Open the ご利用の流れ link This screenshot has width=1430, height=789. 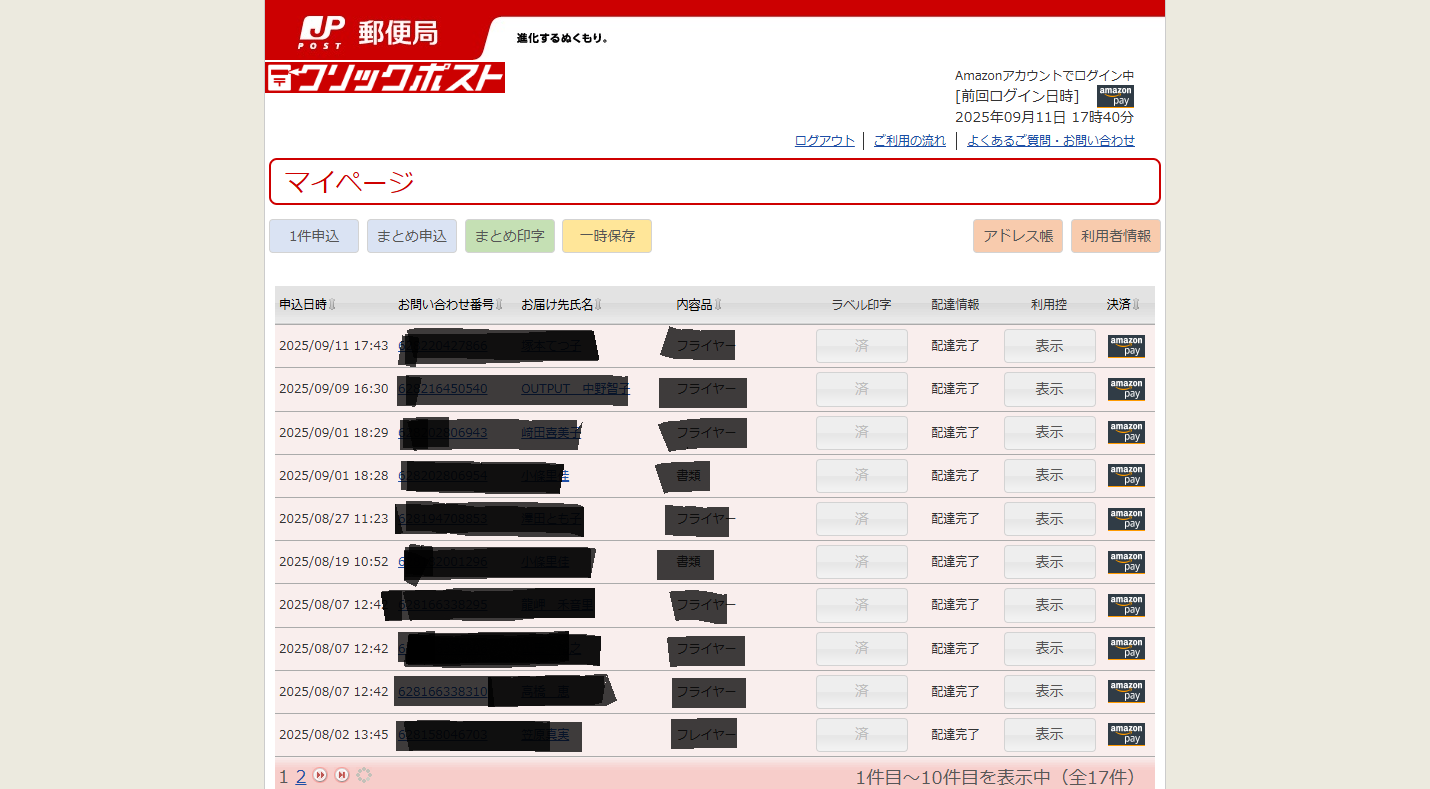click(x=909, y=141)
